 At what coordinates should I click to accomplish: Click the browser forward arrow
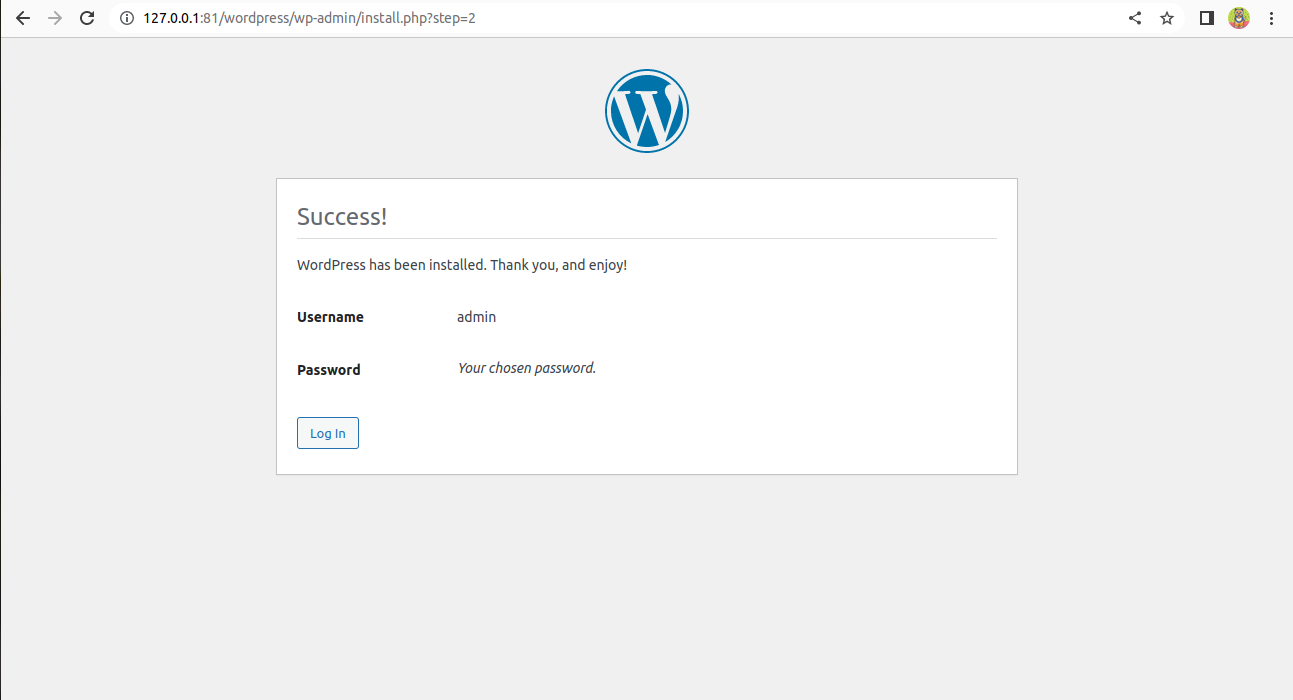click(55, 18)
